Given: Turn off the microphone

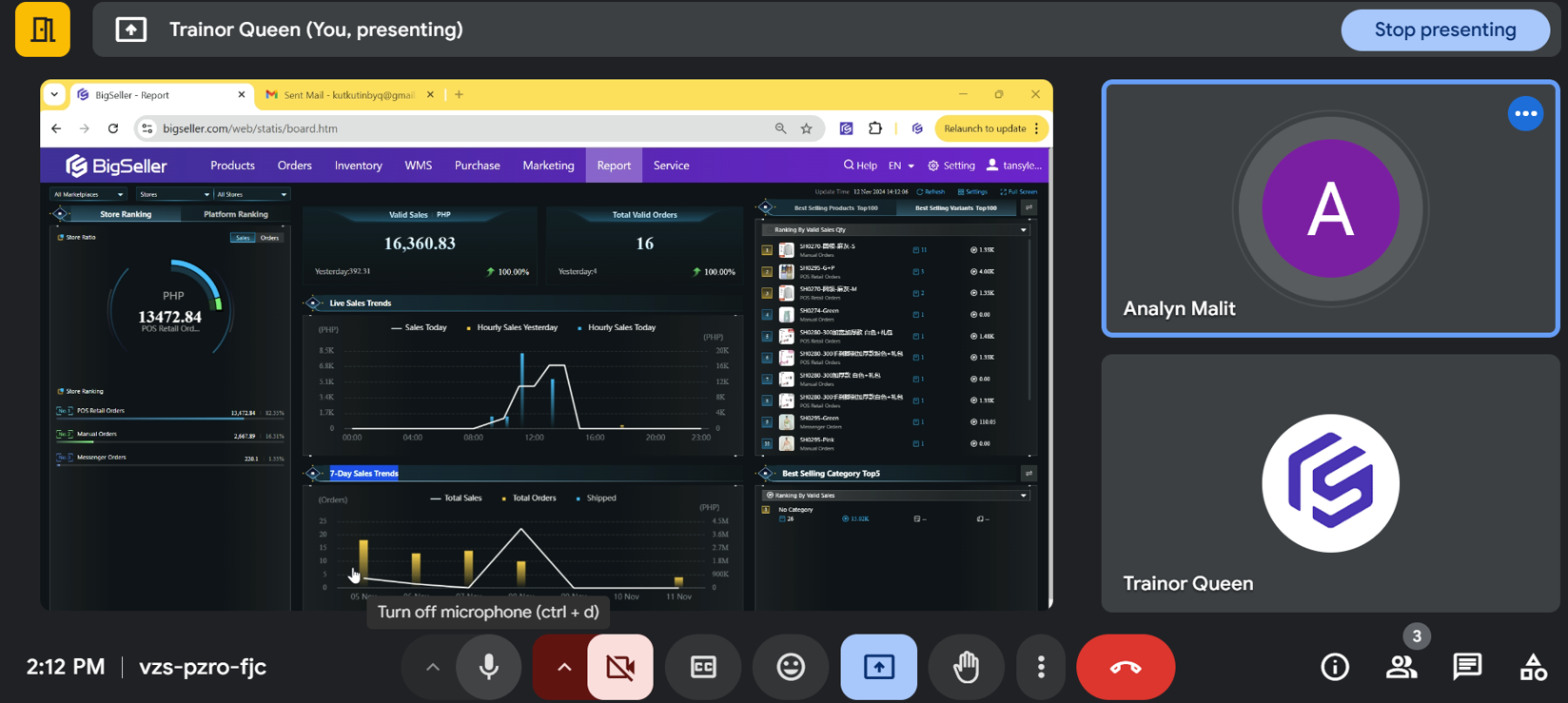Looking at the screenshot, I should click(x=489, y=667).
